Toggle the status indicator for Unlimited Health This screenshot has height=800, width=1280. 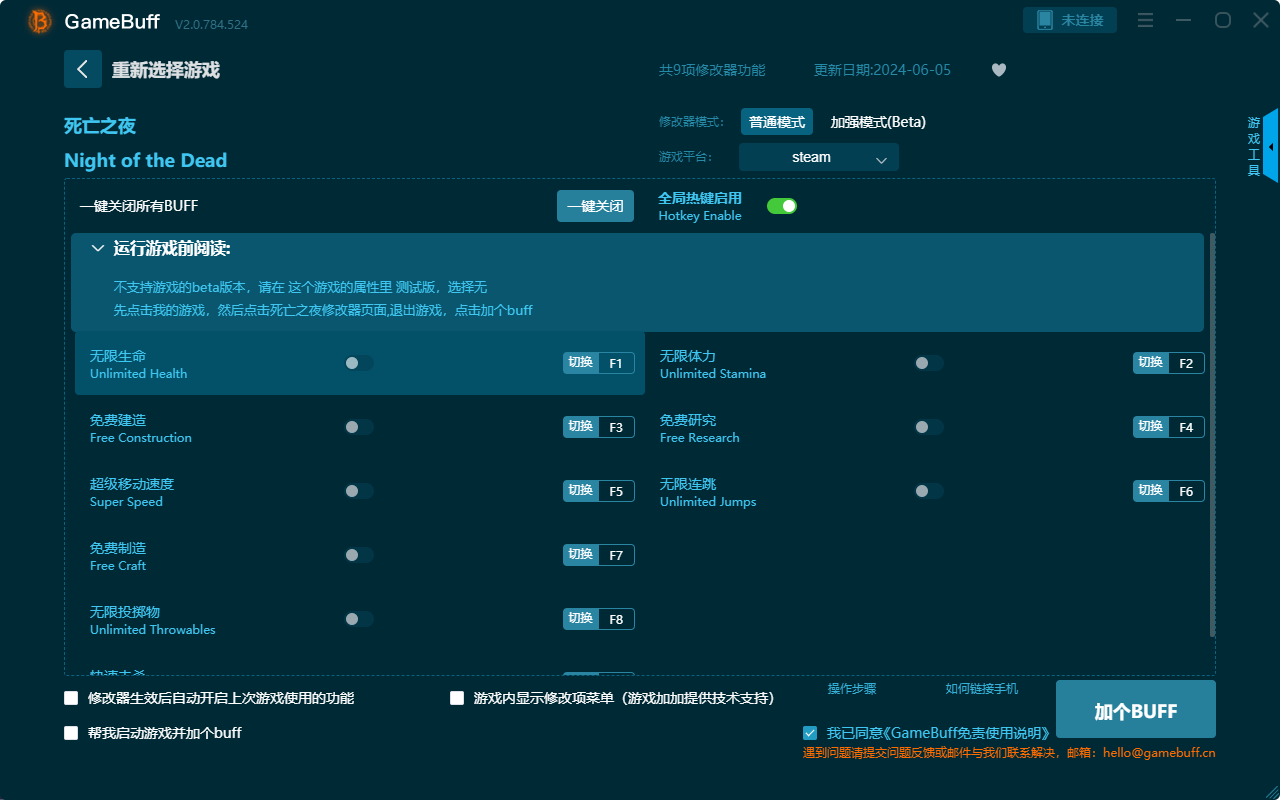point(358,363)
